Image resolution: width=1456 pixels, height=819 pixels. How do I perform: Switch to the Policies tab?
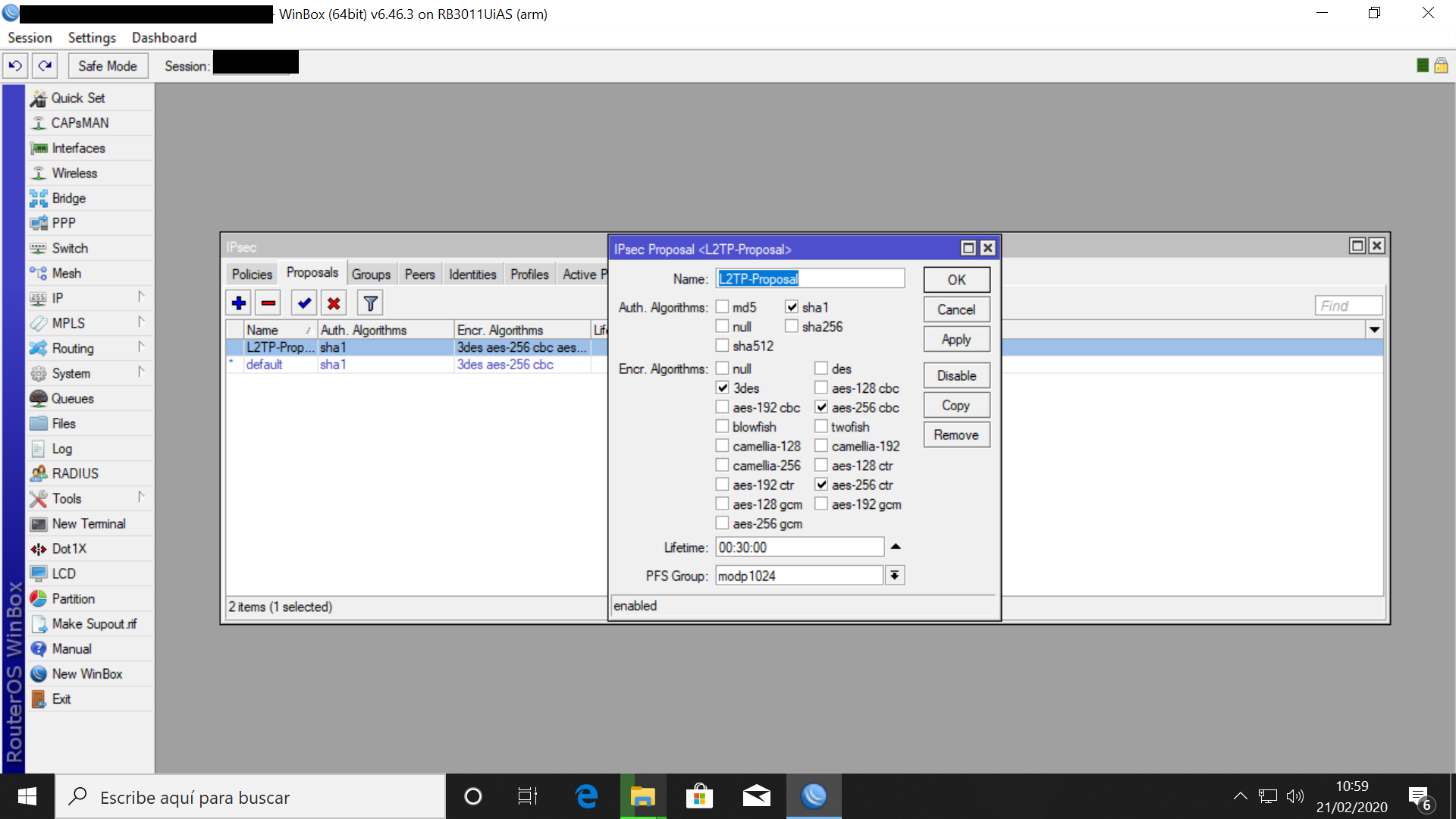(252, 275)
